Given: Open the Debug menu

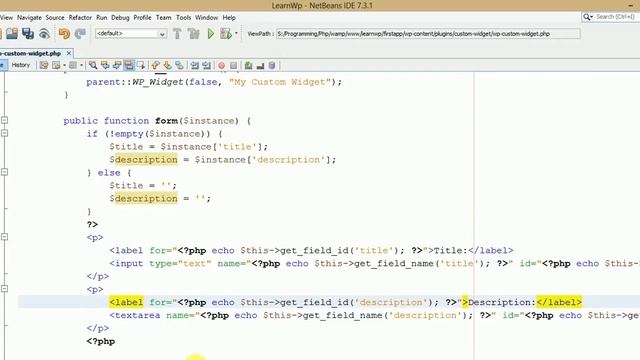Looking at the screenshot, I should coord(120,18).
